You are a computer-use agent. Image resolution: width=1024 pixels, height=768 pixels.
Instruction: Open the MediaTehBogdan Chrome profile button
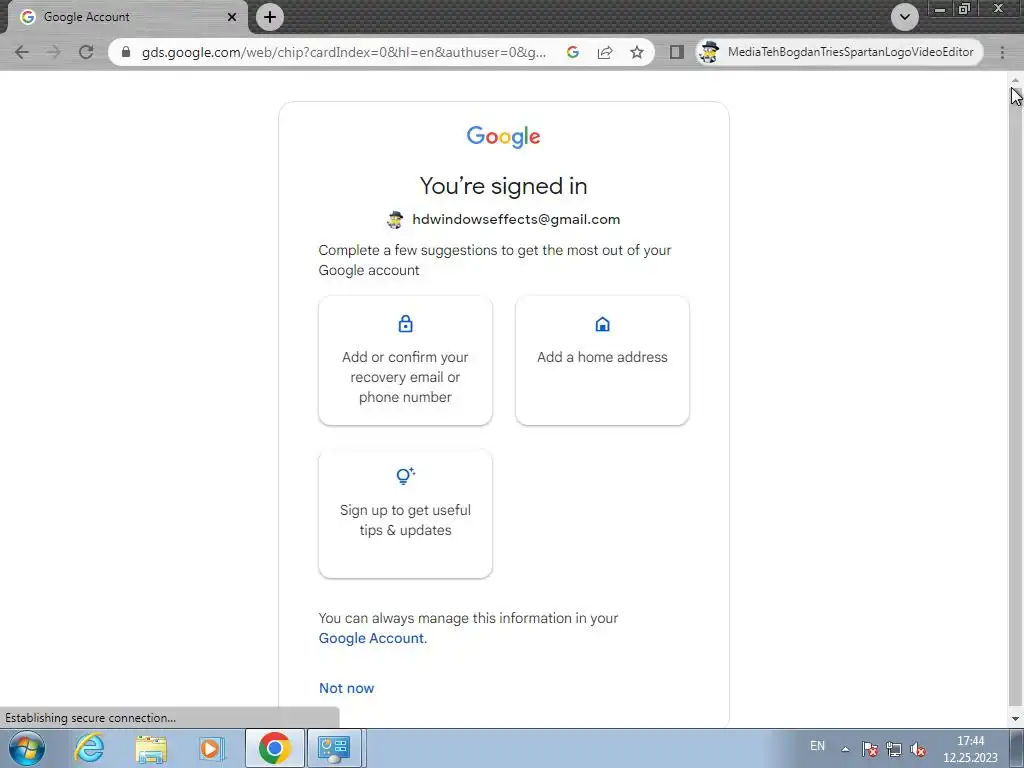tap(840, 52)
